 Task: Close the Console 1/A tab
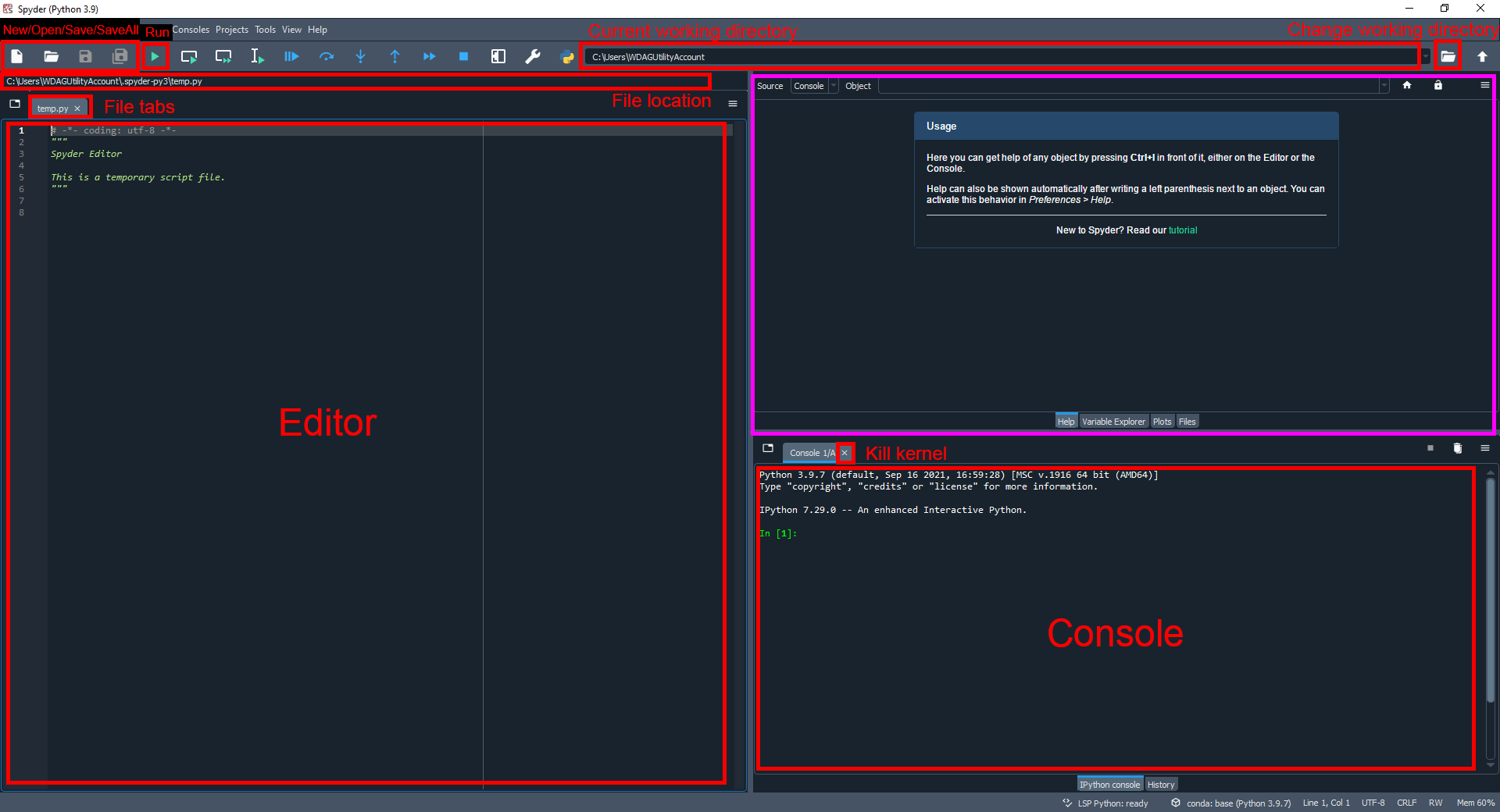pyautogui.click(x=845, y=453)
